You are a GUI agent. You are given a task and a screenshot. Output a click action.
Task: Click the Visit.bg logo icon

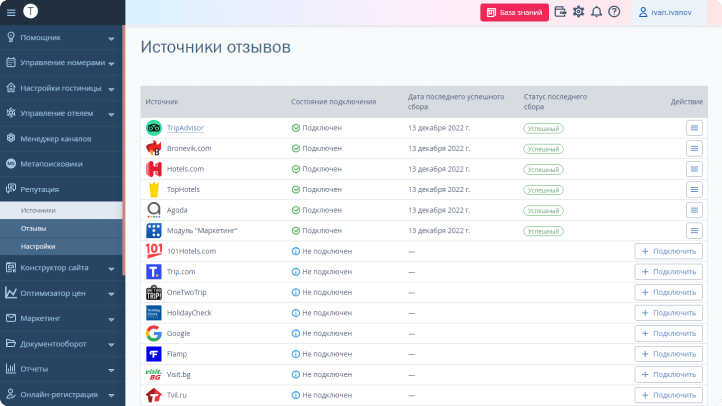click(x=154, y=374)
